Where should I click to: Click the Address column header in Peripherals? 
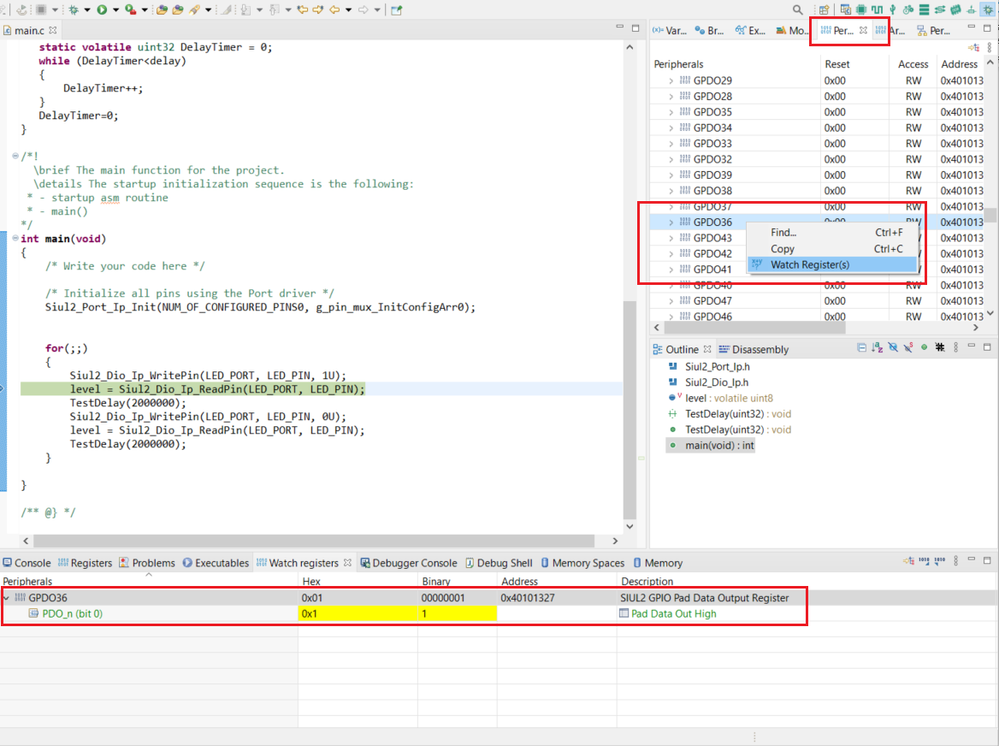click(x=959, y=64)
